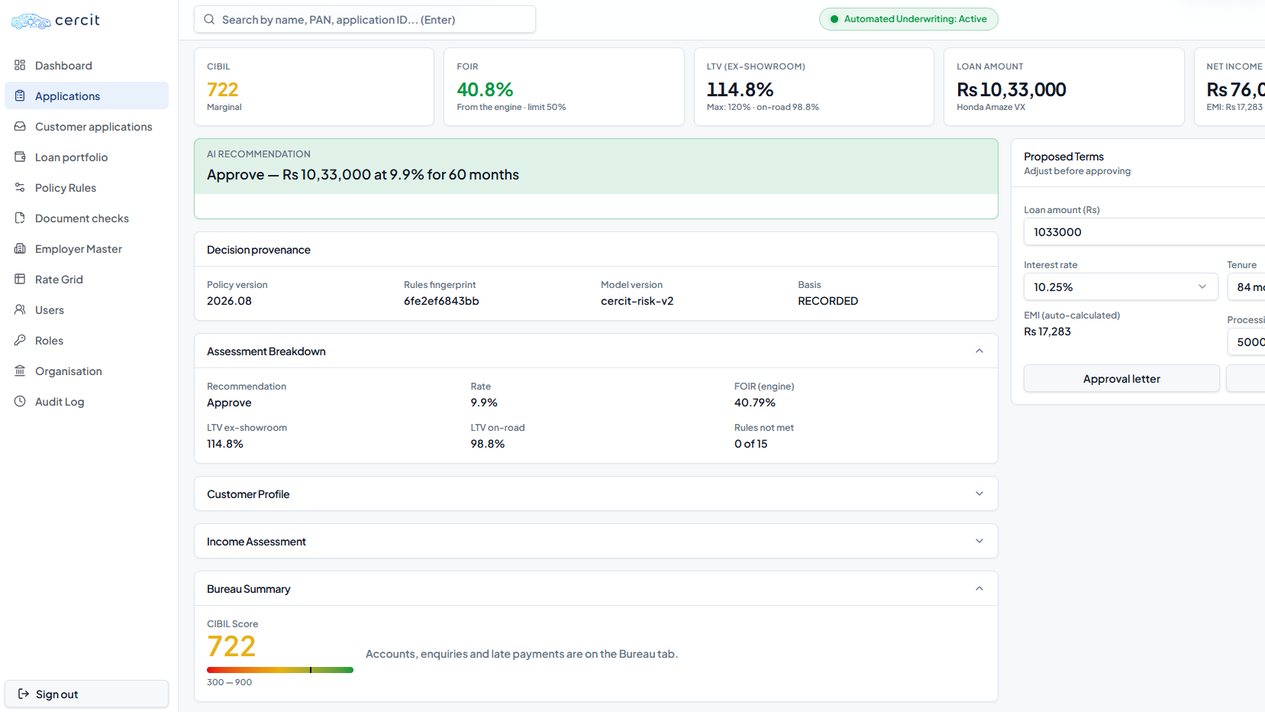The width and height of the screenshot is (1265, 712).
Task: Open the Rate Grid page
Action: point(86,279)
